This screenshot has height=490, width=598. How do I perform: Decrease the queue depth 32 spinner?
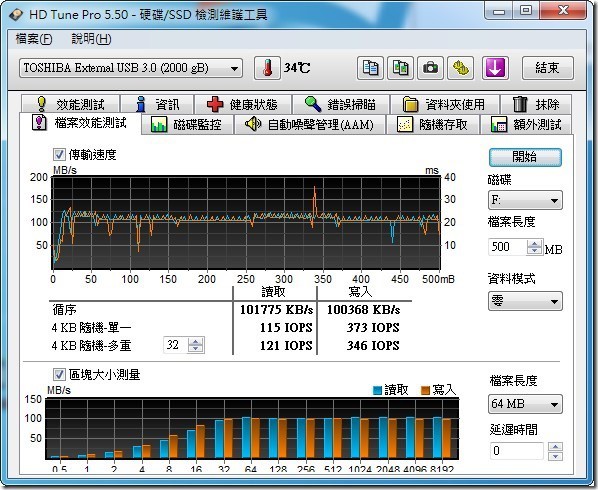click(196, 349)
